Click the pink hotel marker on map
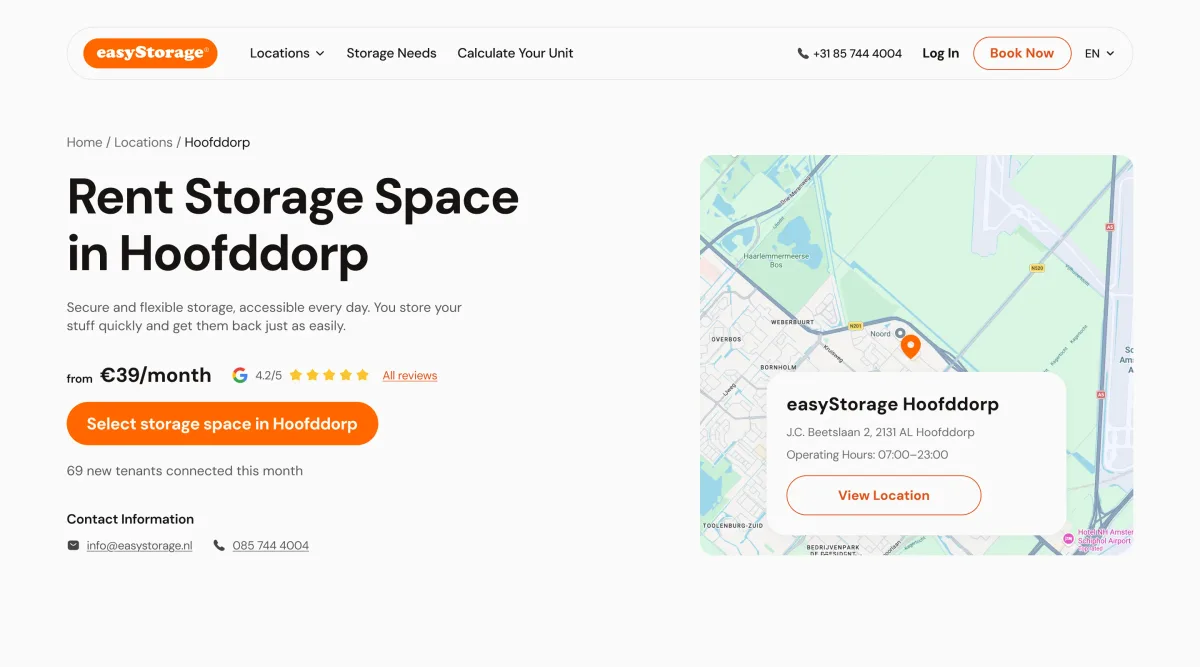Image resolution: width=1200 pixels, height=667 pixels. [1069, 539]
